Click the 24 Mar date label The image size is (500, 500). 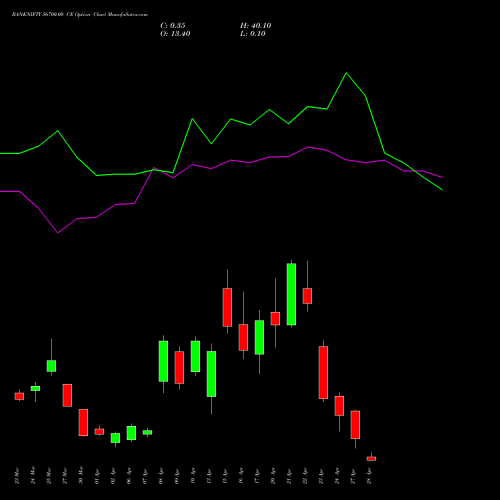[x=33, y=476]
